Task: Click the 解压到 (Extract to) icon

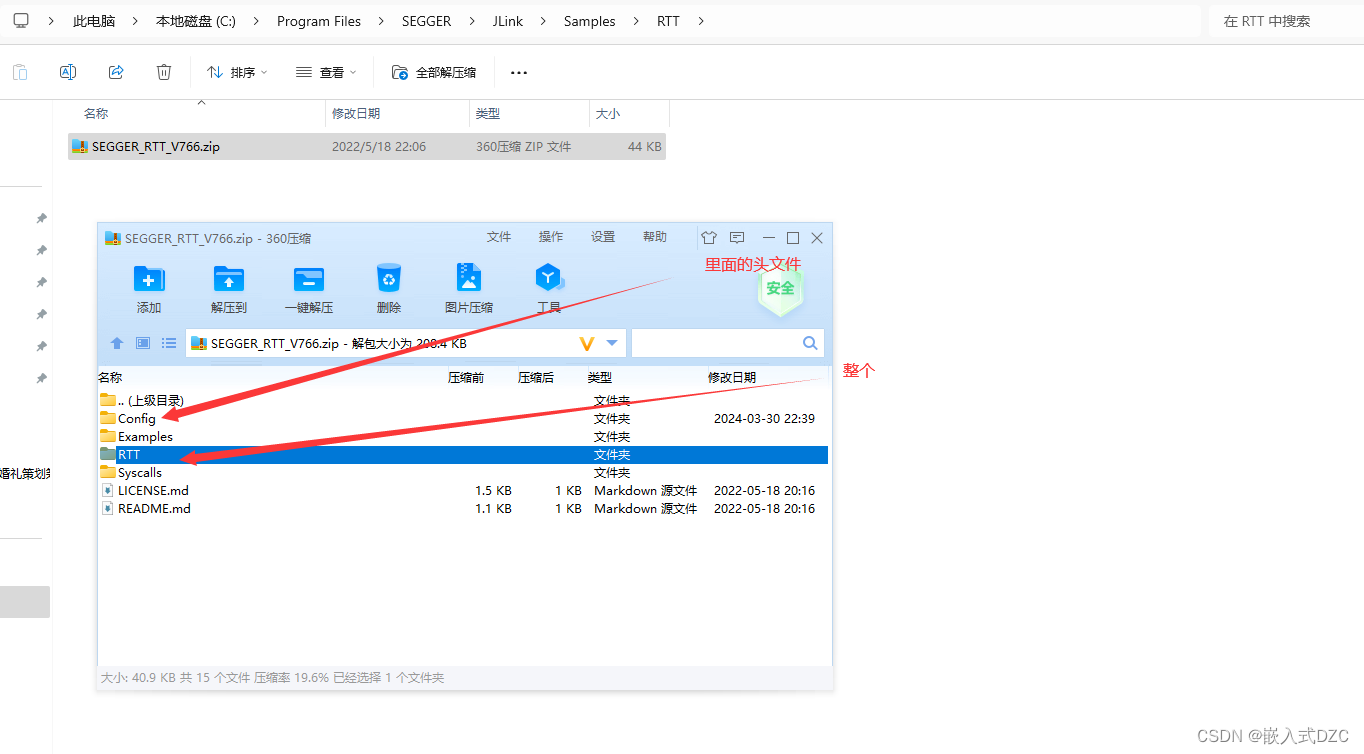Action: (229, 279)
